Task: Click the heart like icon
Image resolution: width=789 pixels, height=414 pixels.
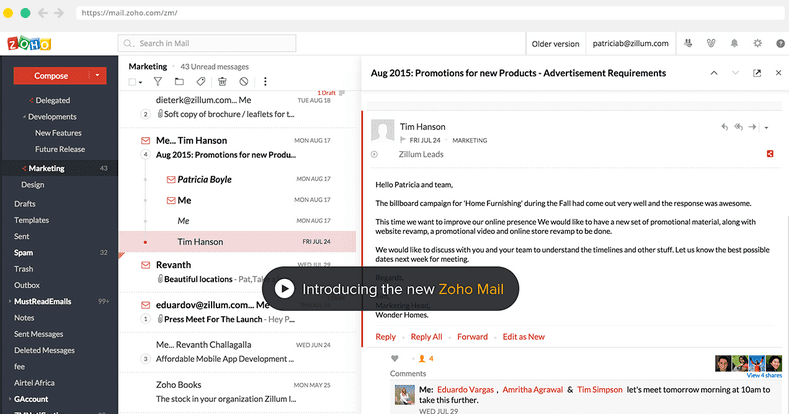Action: (x=394, y=359)
